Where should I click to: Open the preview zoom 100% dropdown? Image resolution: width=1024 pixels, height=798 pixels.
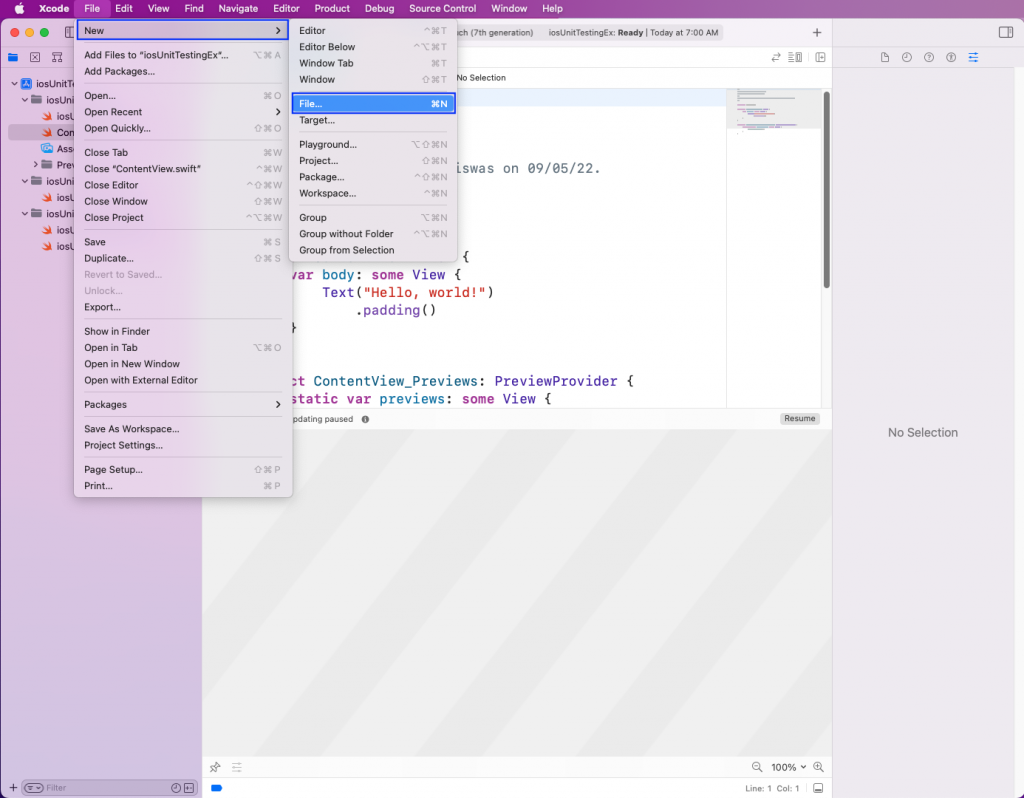pos(788,767)
